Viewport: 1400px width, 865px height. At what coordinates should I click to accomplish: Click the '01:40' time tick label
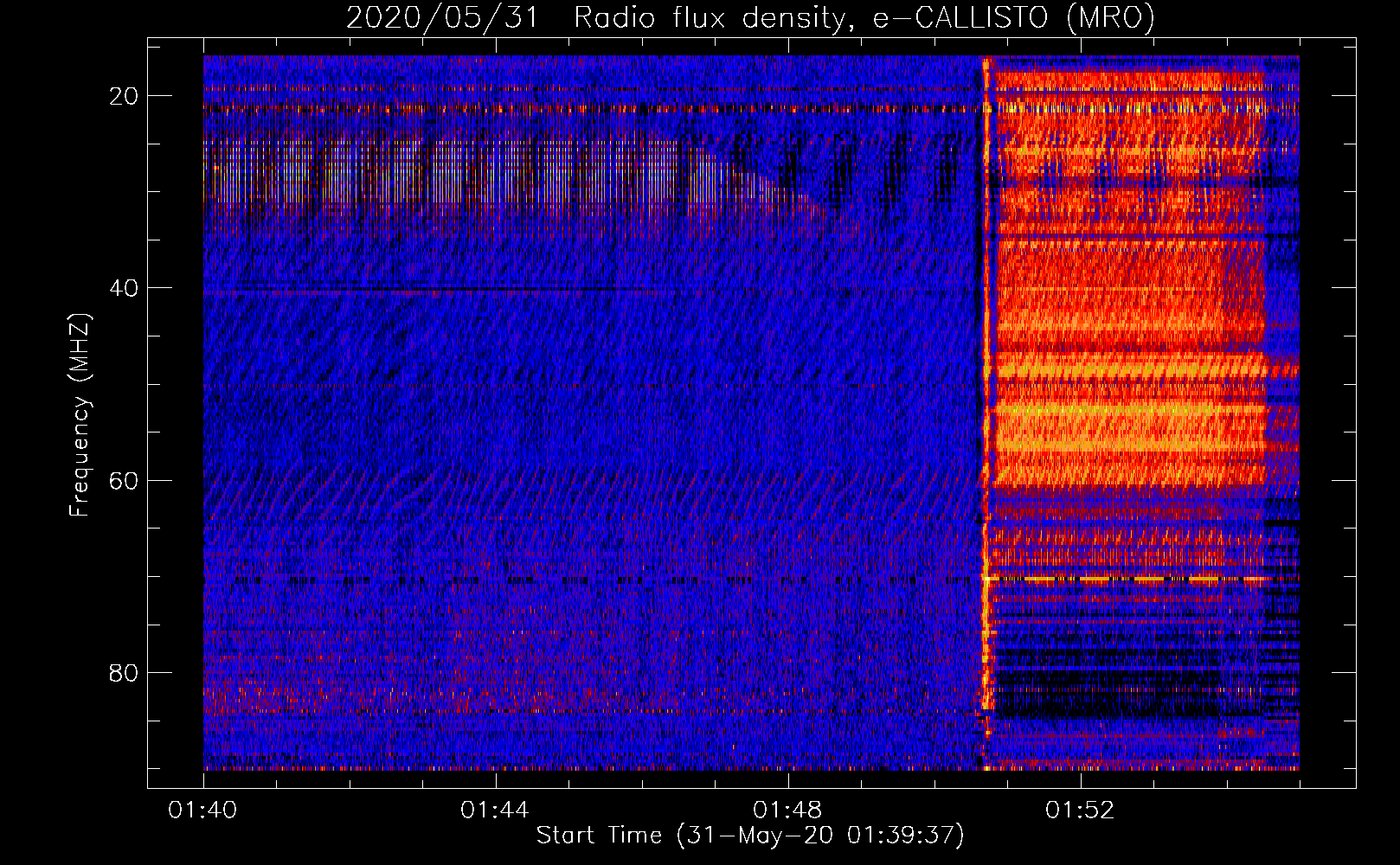(x=202, y=811)
